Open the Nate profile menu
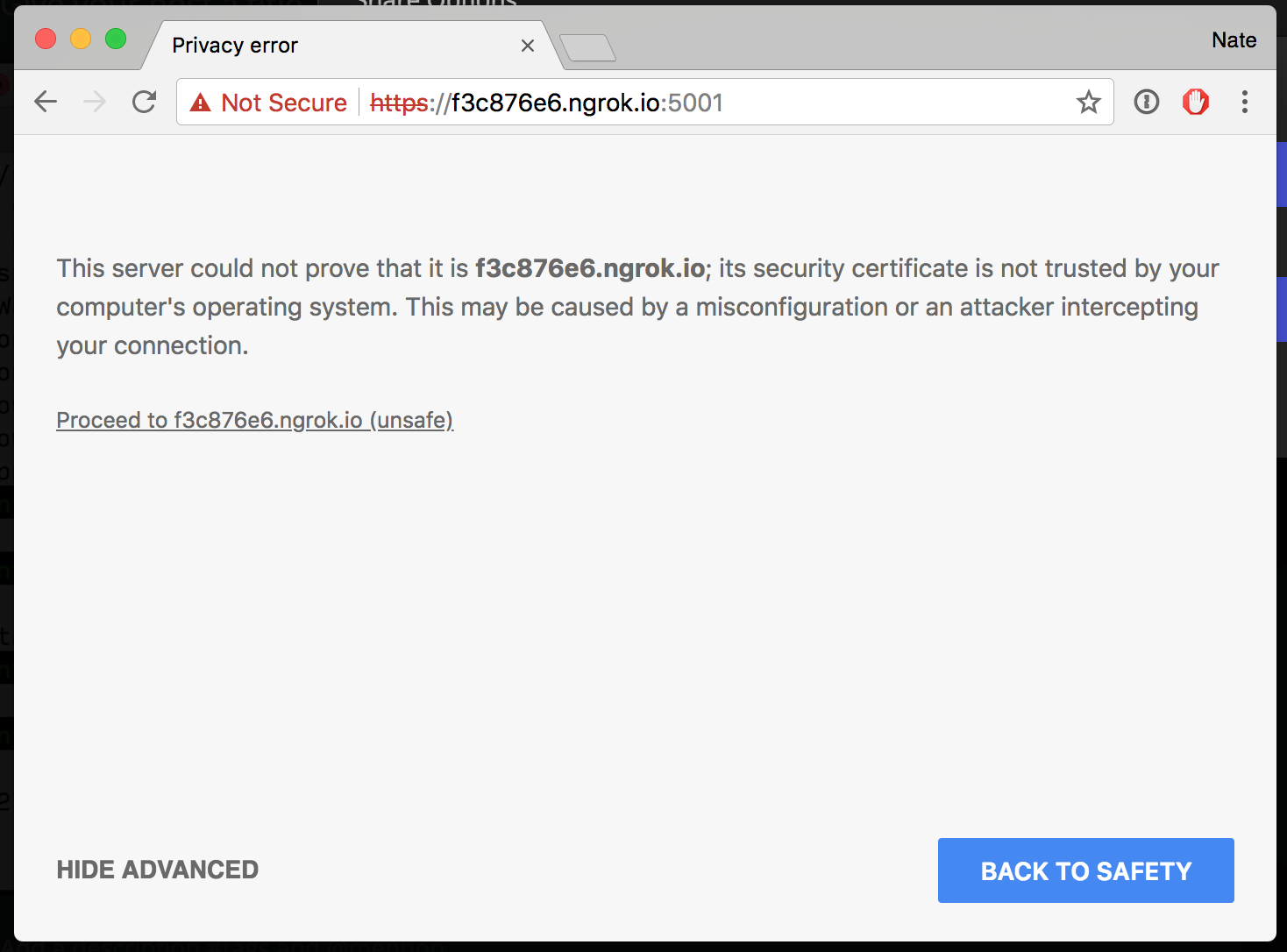Image resolution: width=1287 pixels, height=952 pixels. (x=1234, y=40)
